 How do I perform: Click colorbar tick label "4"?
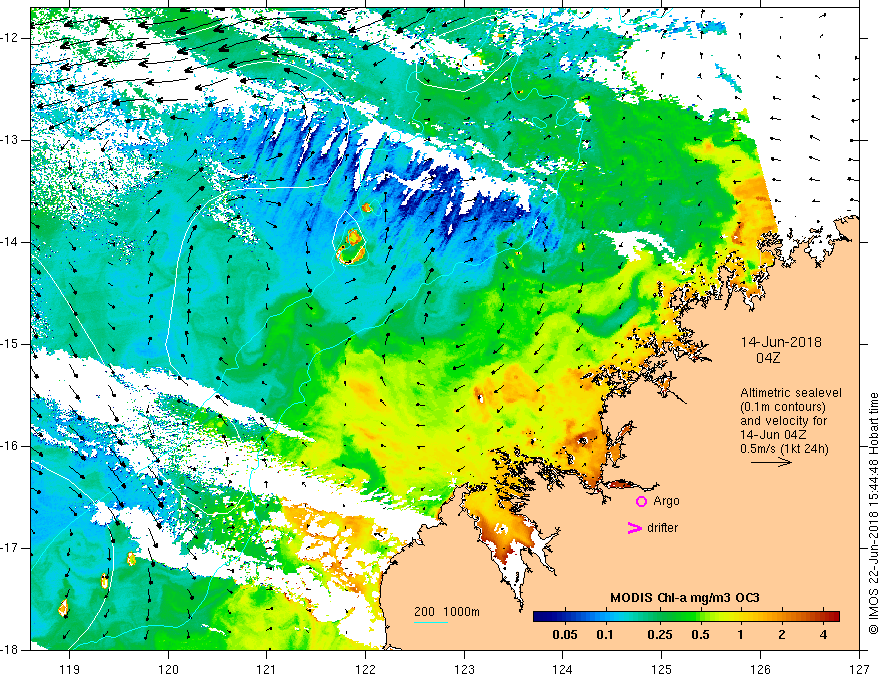tap(823, 635)
